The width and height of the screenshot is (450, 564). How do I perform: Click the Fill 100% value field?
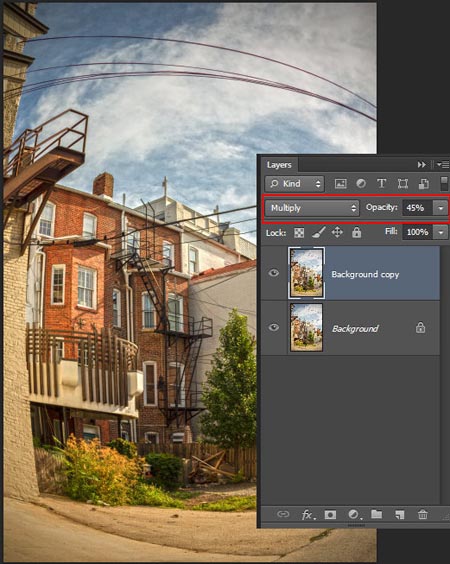coord(417,232)
